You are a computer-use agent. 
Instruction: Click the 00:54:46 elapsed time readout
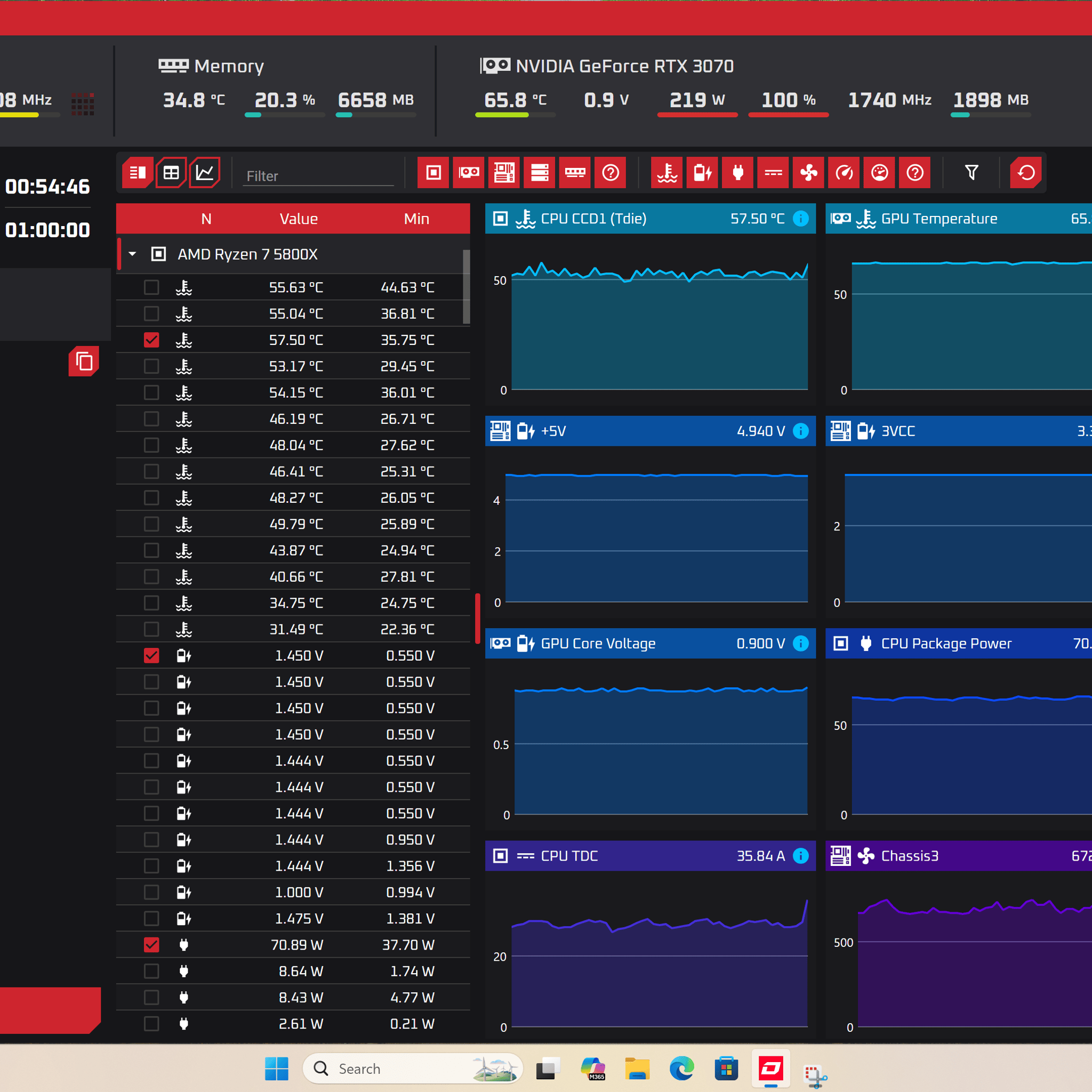point(47,187)
